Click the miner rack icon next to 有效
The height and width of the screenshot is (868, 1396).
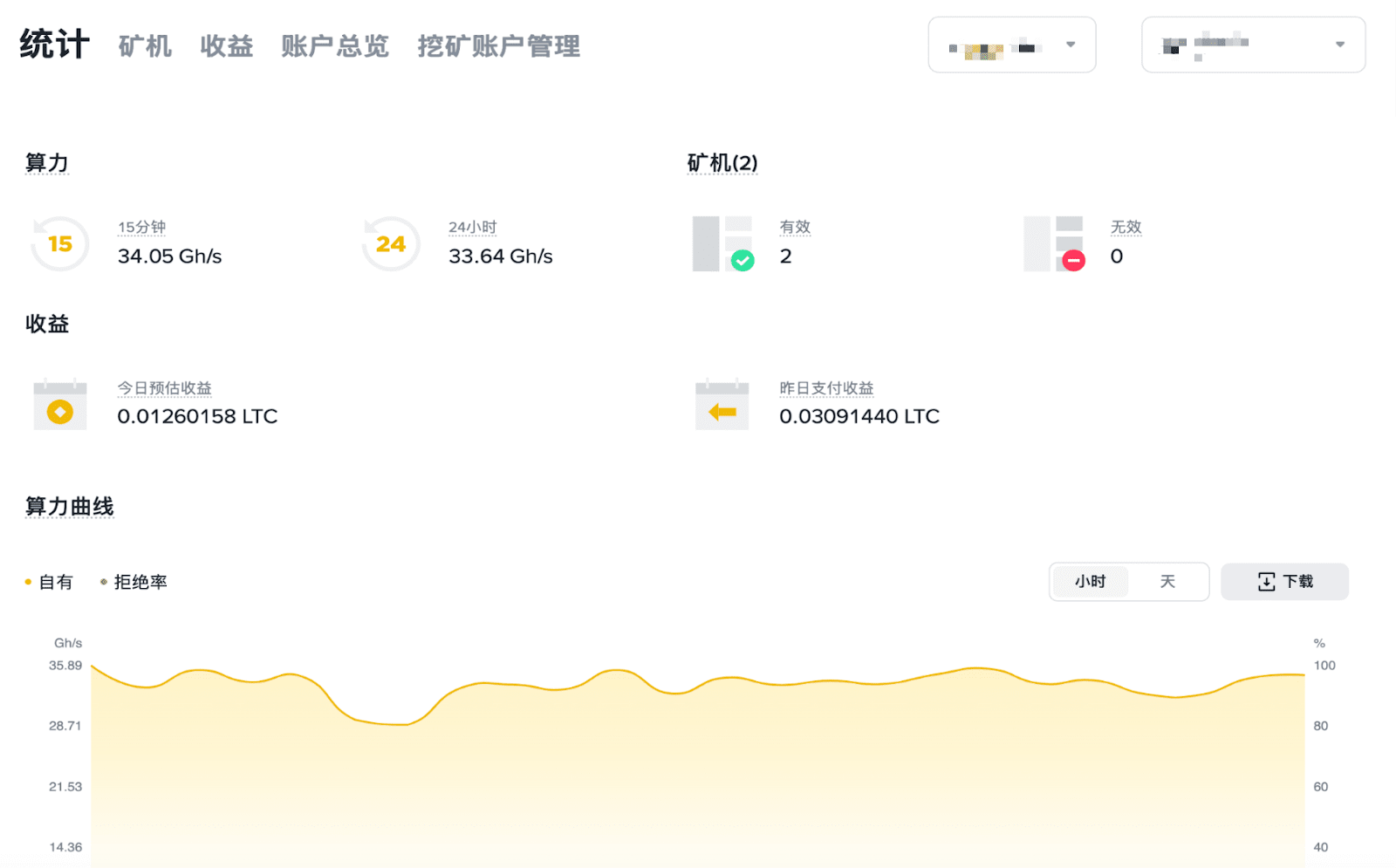click(x=721, y=243)
